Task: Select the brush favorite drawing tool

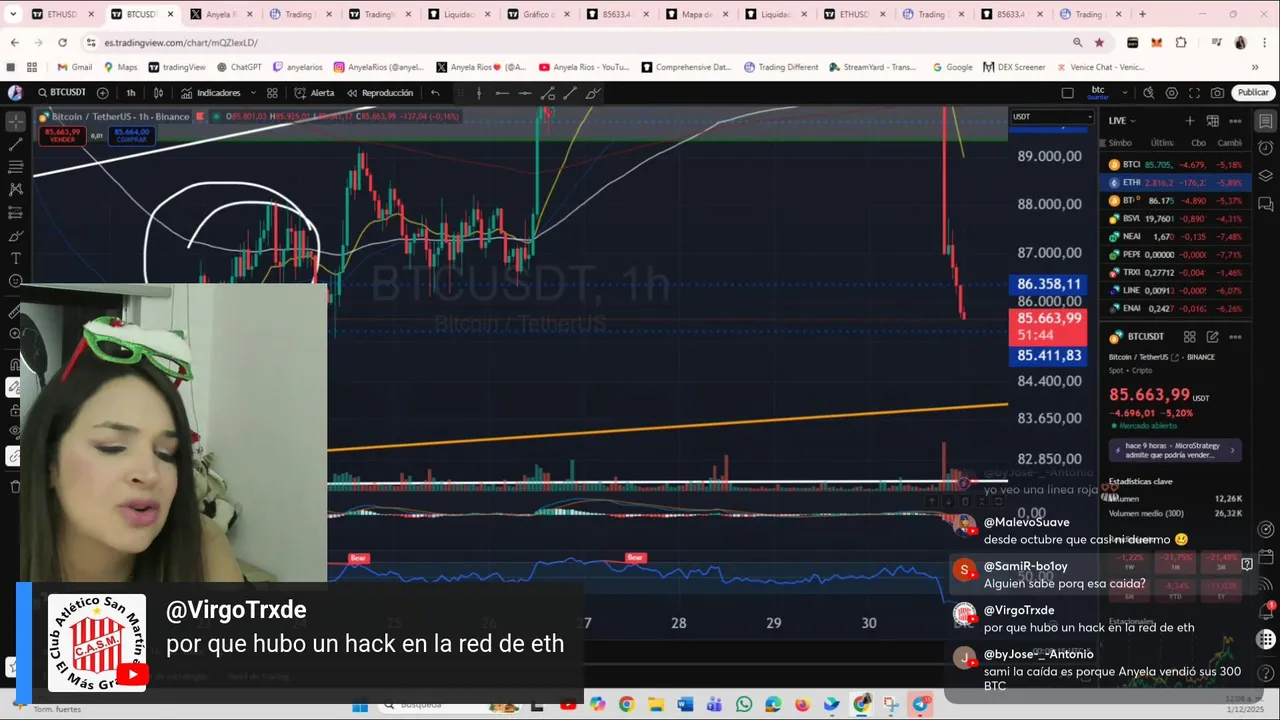Action: click(x=592, y=93)
